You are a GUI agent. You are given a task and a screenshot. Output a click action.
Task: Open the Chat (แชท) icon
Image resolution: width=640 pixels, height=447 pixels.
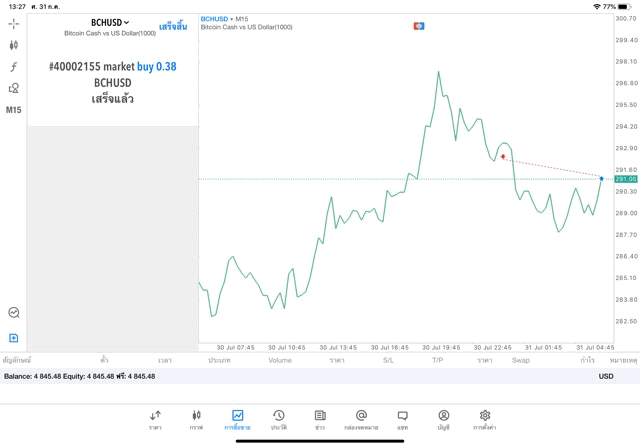point(402,419)
